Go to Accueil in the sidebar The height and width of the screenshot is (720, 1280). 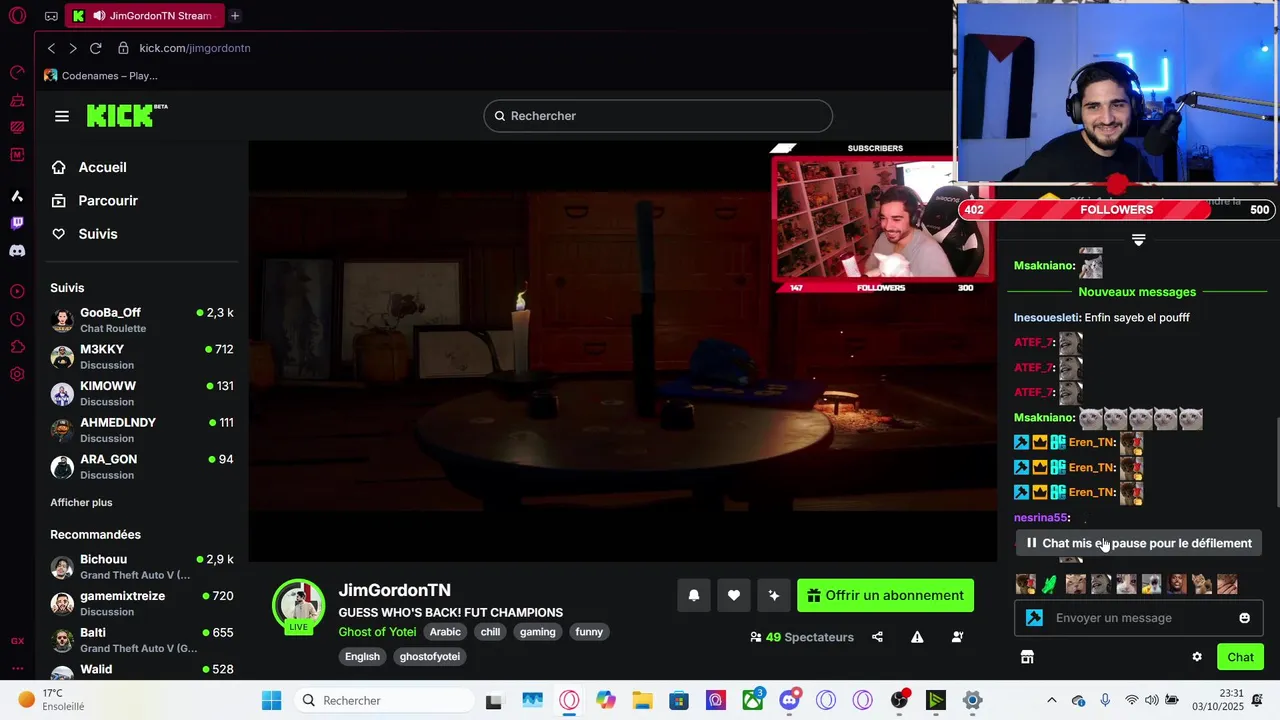pos(102,167)
